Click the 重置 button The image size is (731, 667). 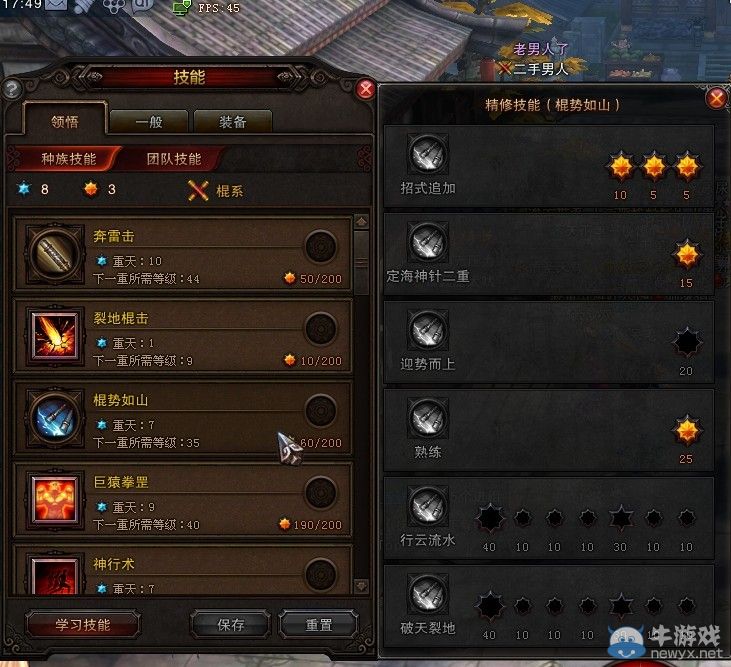pyautogui.click(x=319, y=625)
